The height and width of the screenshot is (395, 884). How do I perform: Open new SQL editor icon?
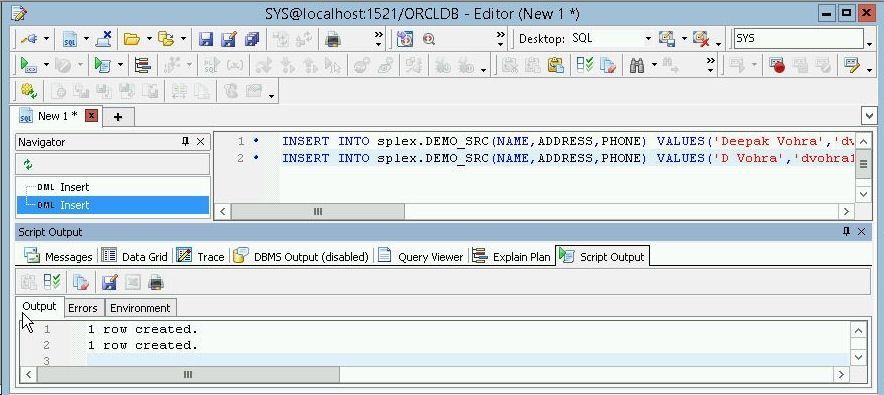point(70,38)
